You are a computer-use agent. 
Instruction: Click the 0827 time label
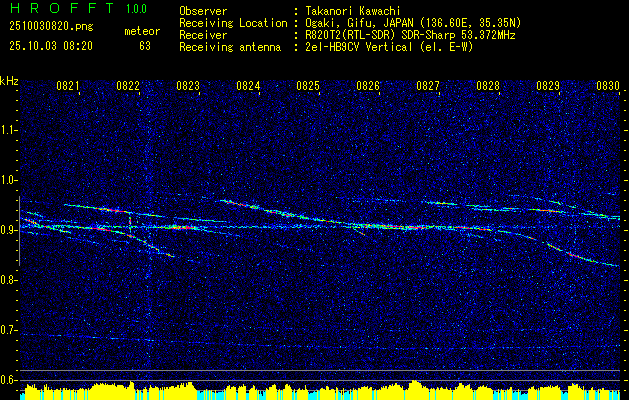tap(428, 85)
